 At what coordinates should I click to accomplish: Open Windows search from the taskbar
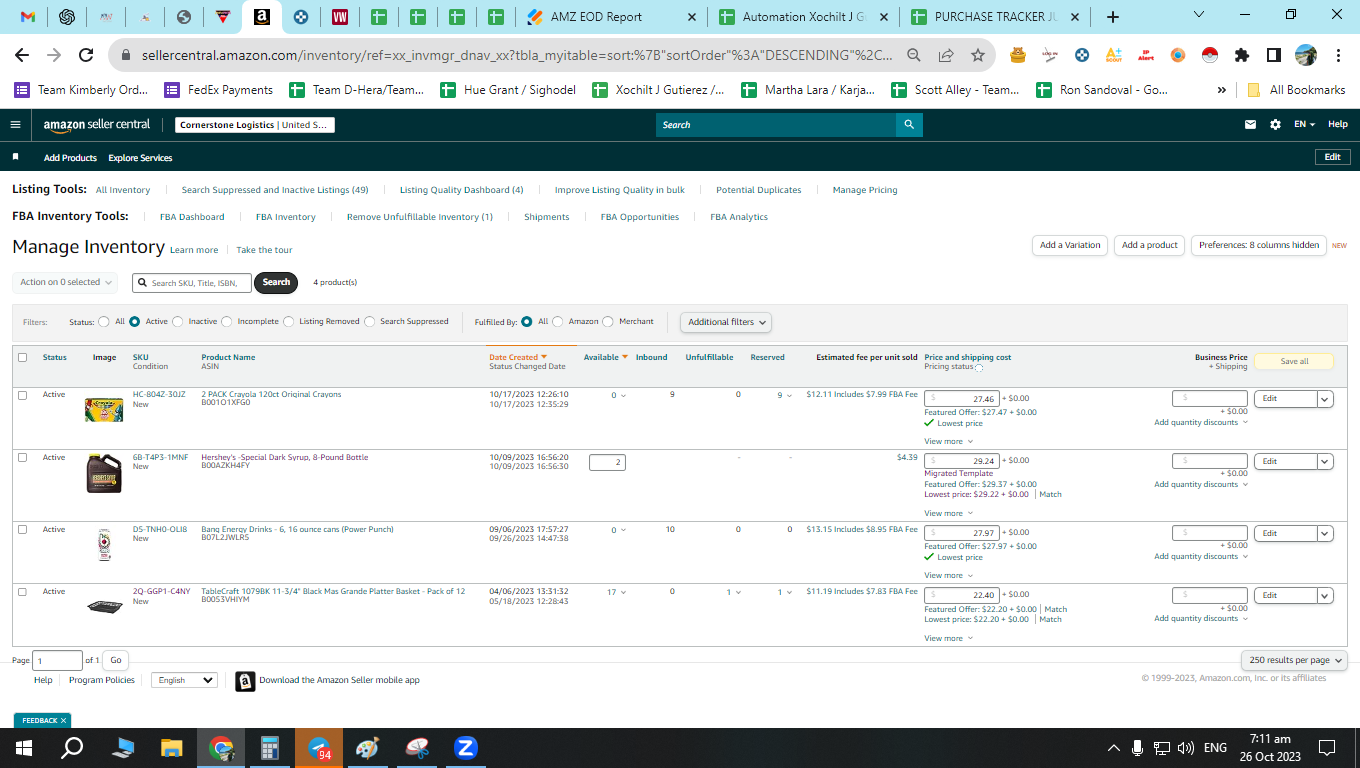point(72,748)
